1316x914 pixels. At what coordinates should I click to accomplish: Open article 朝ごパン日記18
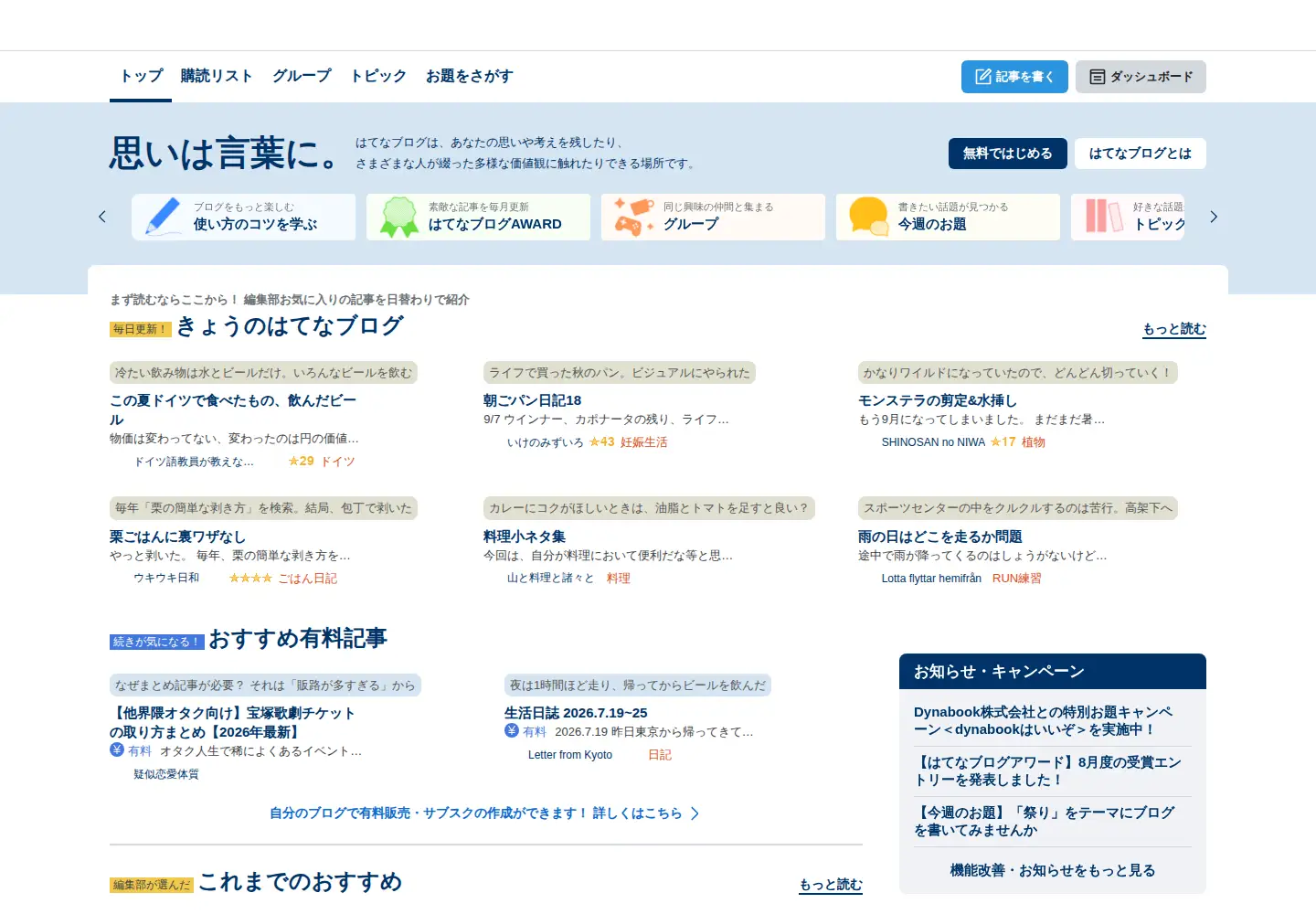[533, 400]
